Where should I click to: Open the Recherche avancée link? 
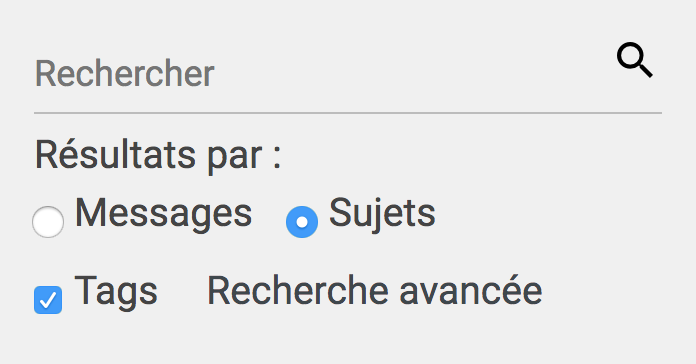(x=375, y=291)
